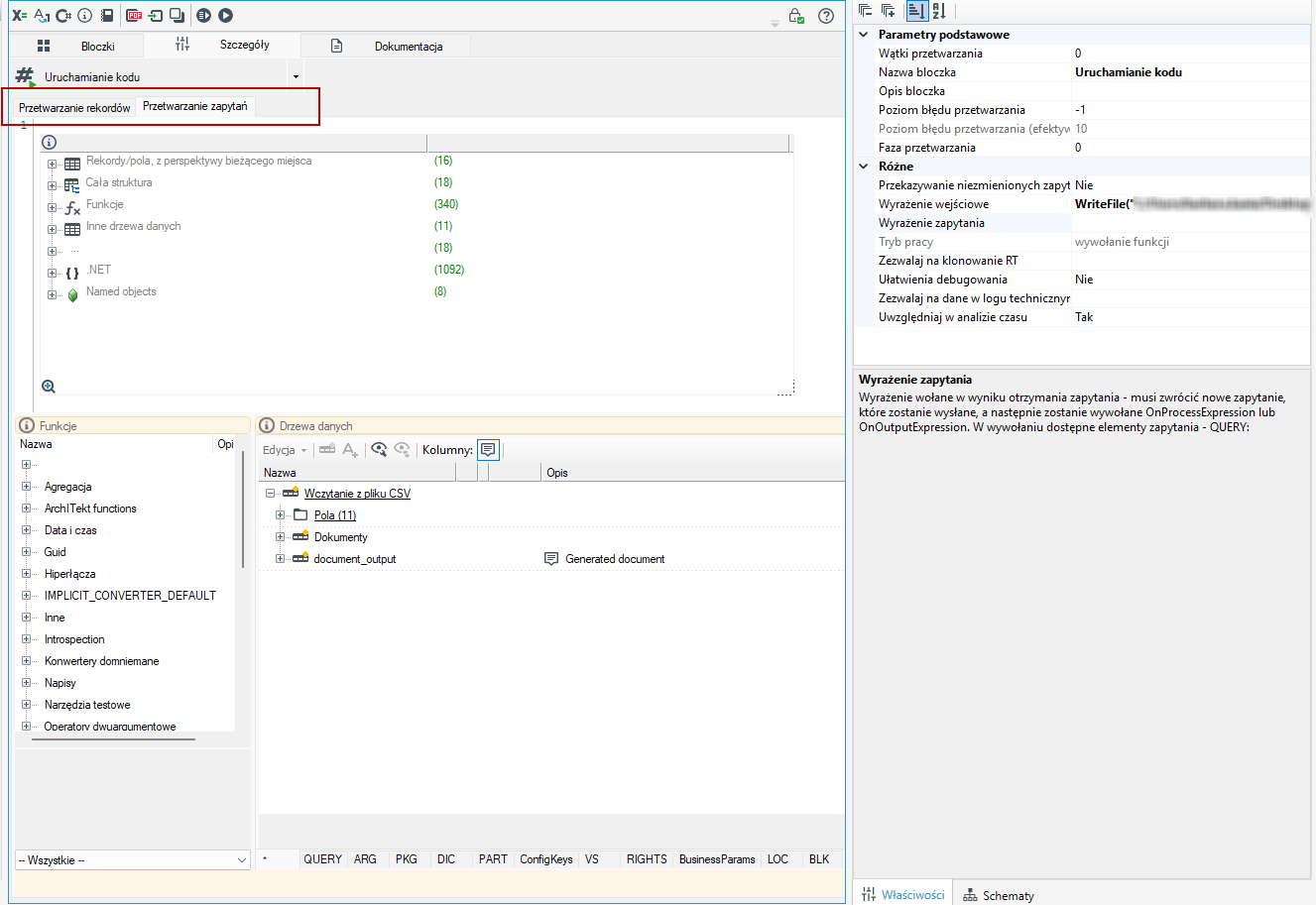Expand Named objects node
The width and height of the screenshot is (1316, 905).
tap(52, 294)
